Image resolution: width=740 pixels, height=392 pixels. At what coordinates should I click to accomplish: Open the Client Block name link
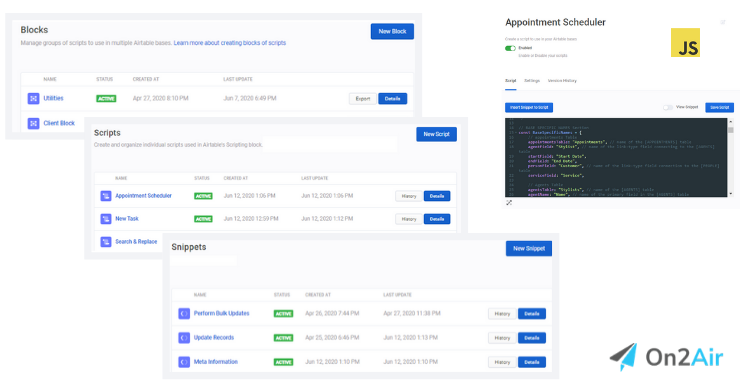(59, 123)
